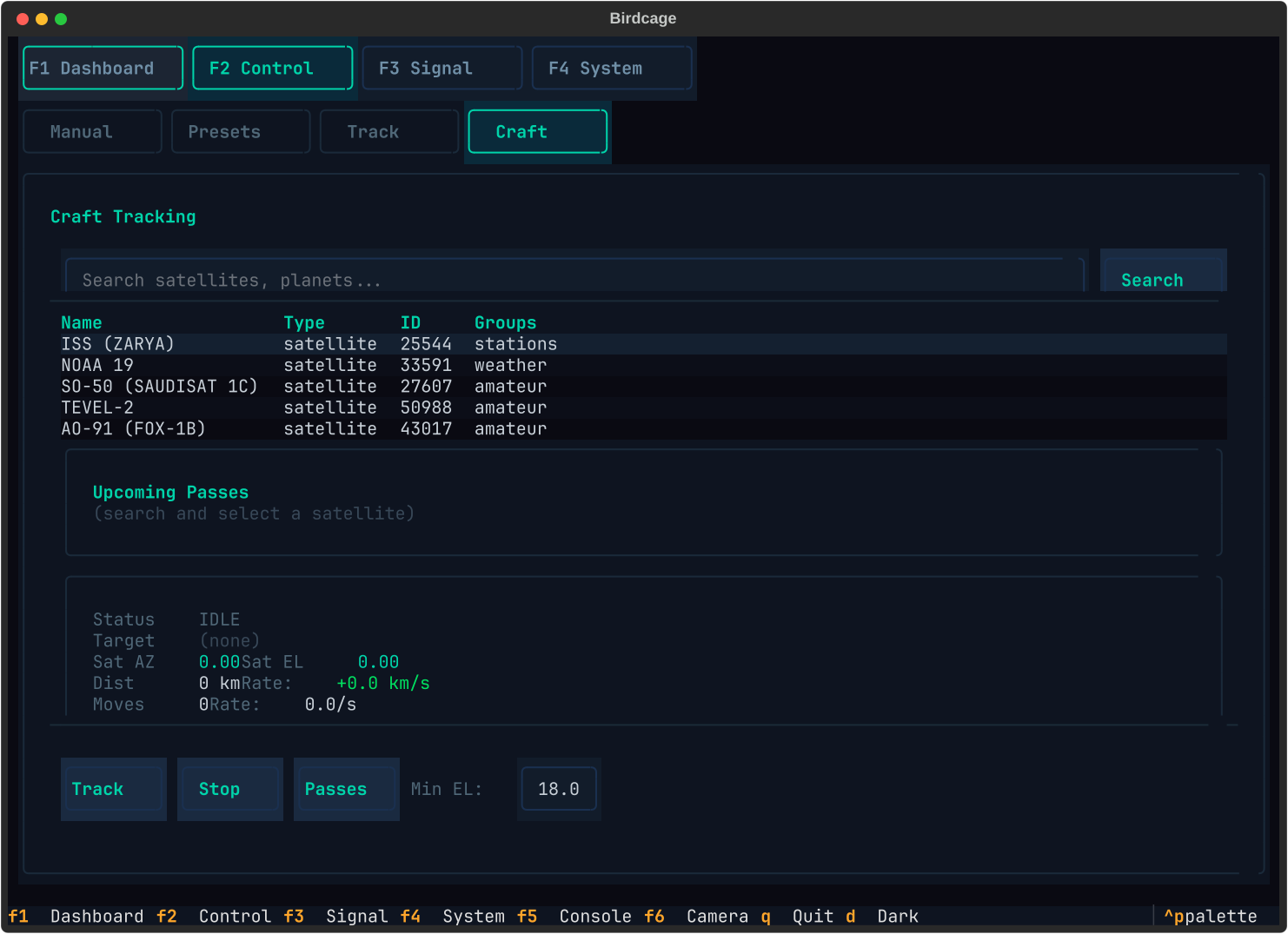The height and width of the screenshot is (934, 1288).
Task: Select the SO-50 (SAUDISAT 1C) entry
Action: [x=261, y=386]
